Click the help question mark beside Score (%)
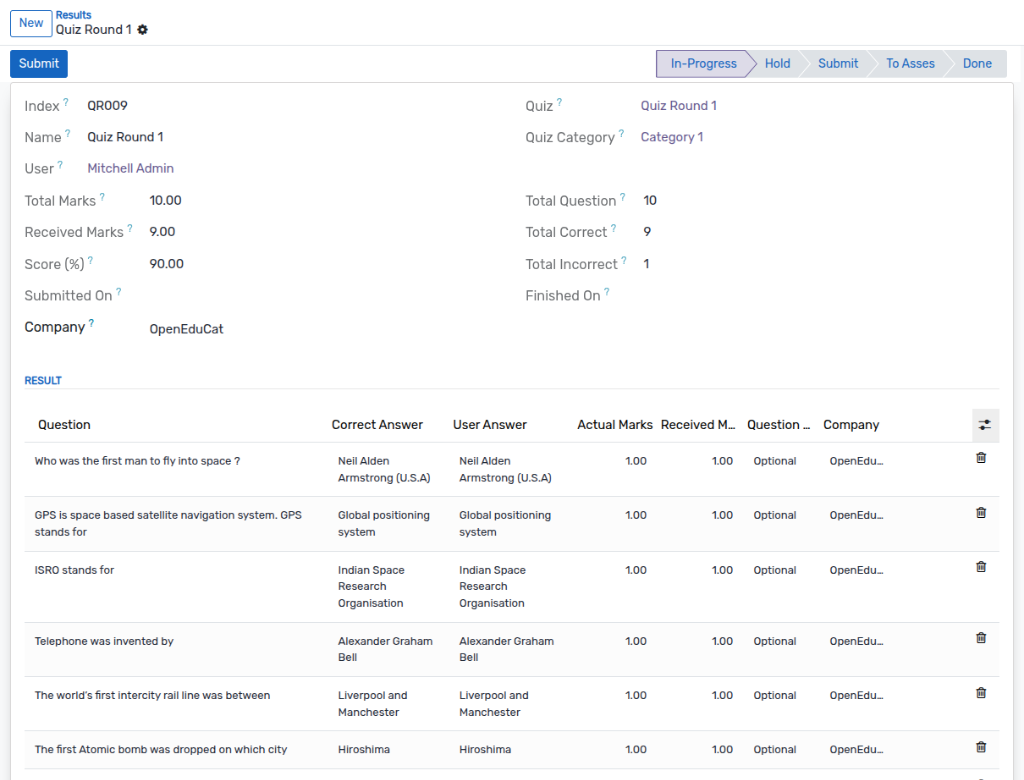Screen dimensions: 1024x780 point(90,260)
